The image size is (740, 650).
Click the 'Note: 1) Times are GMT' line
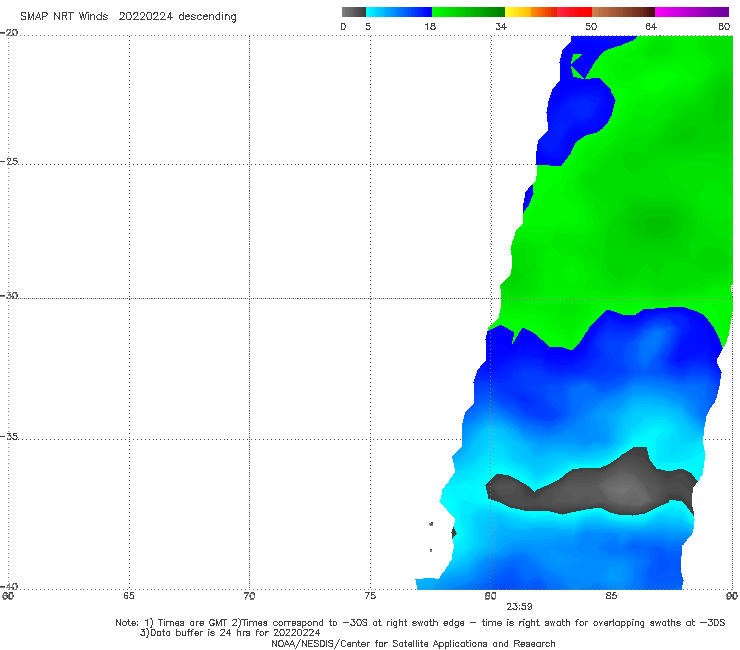pyautogui.click(x=420, y=623)
